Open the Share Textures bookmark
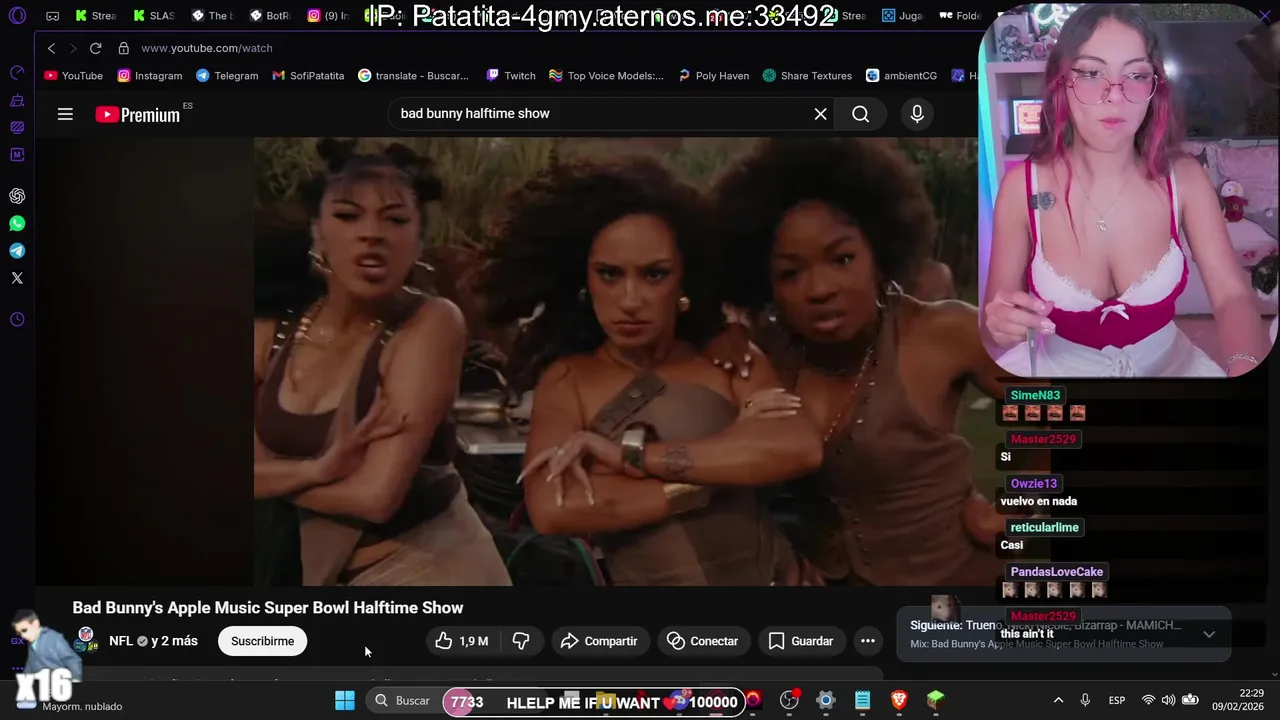 [807, 76]
